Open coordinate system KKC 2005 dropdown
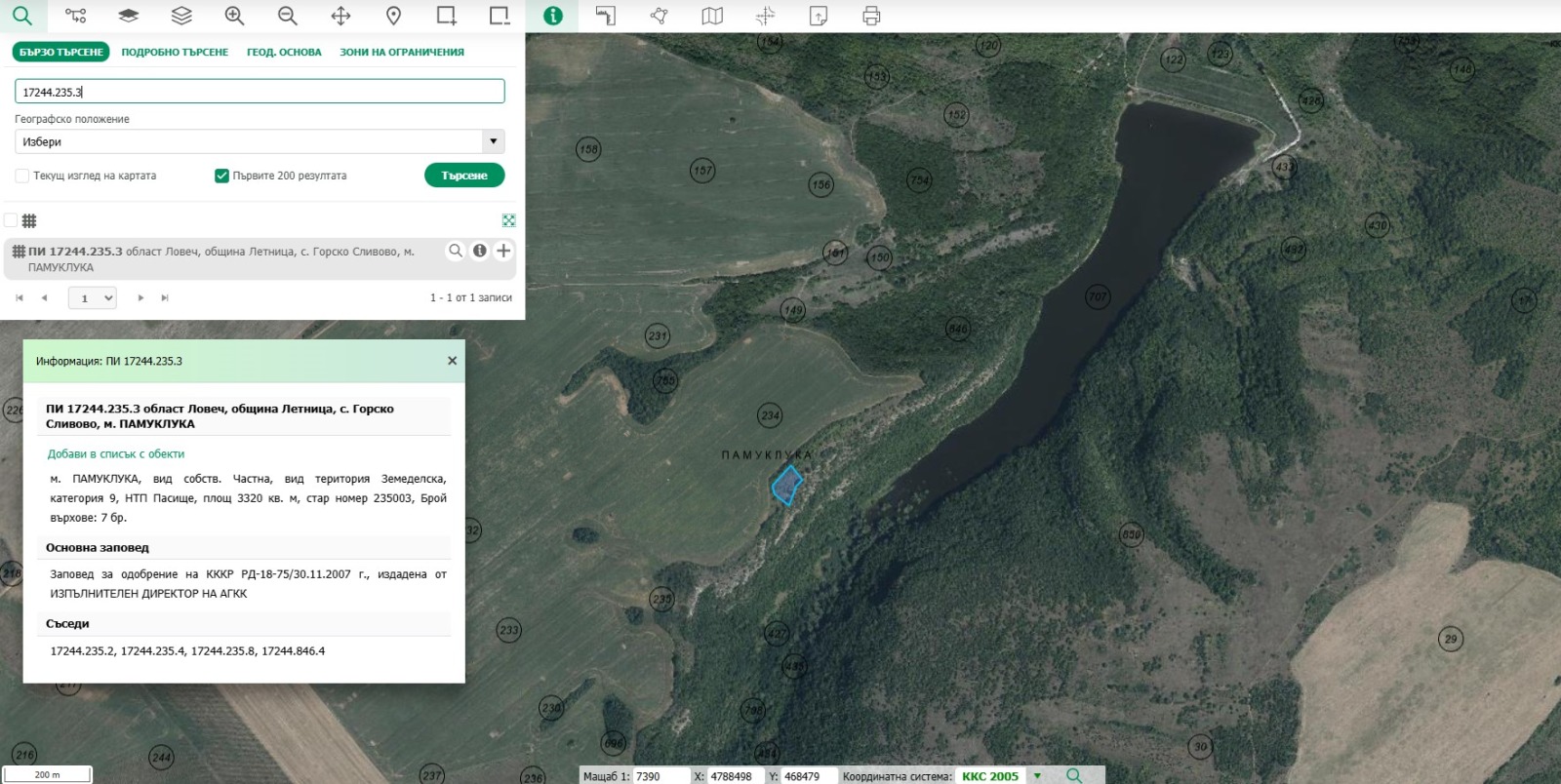Viewport: 1561px width, 784px height. pyautogui.click(x=1037, y=776)
